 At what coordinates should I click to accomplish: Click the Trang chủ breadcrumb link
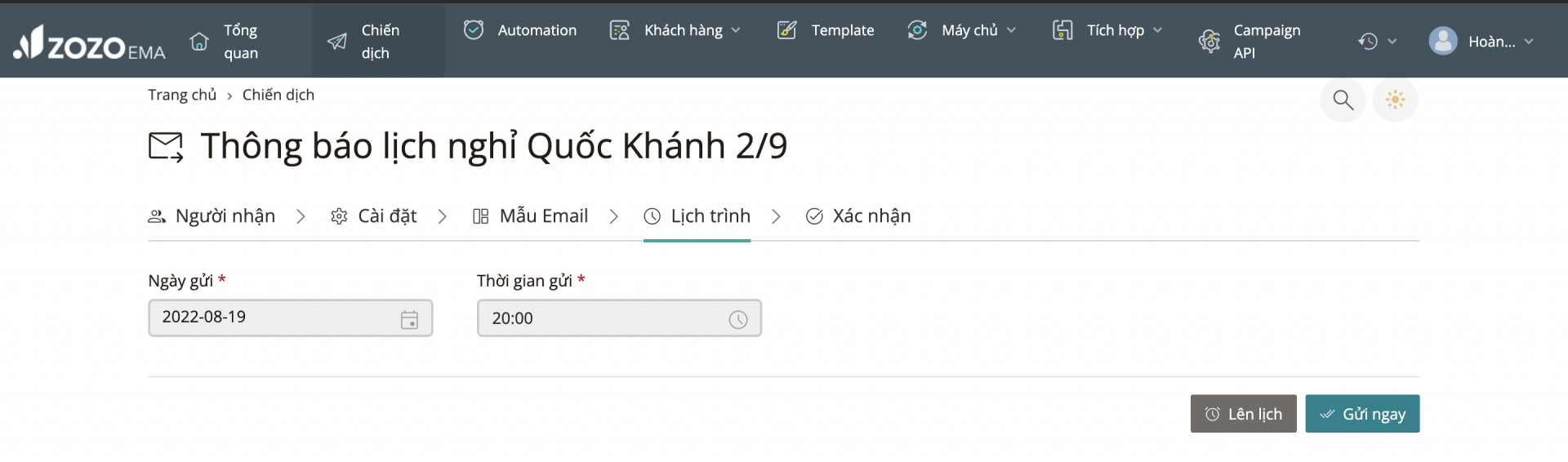(x=182, y=95)
